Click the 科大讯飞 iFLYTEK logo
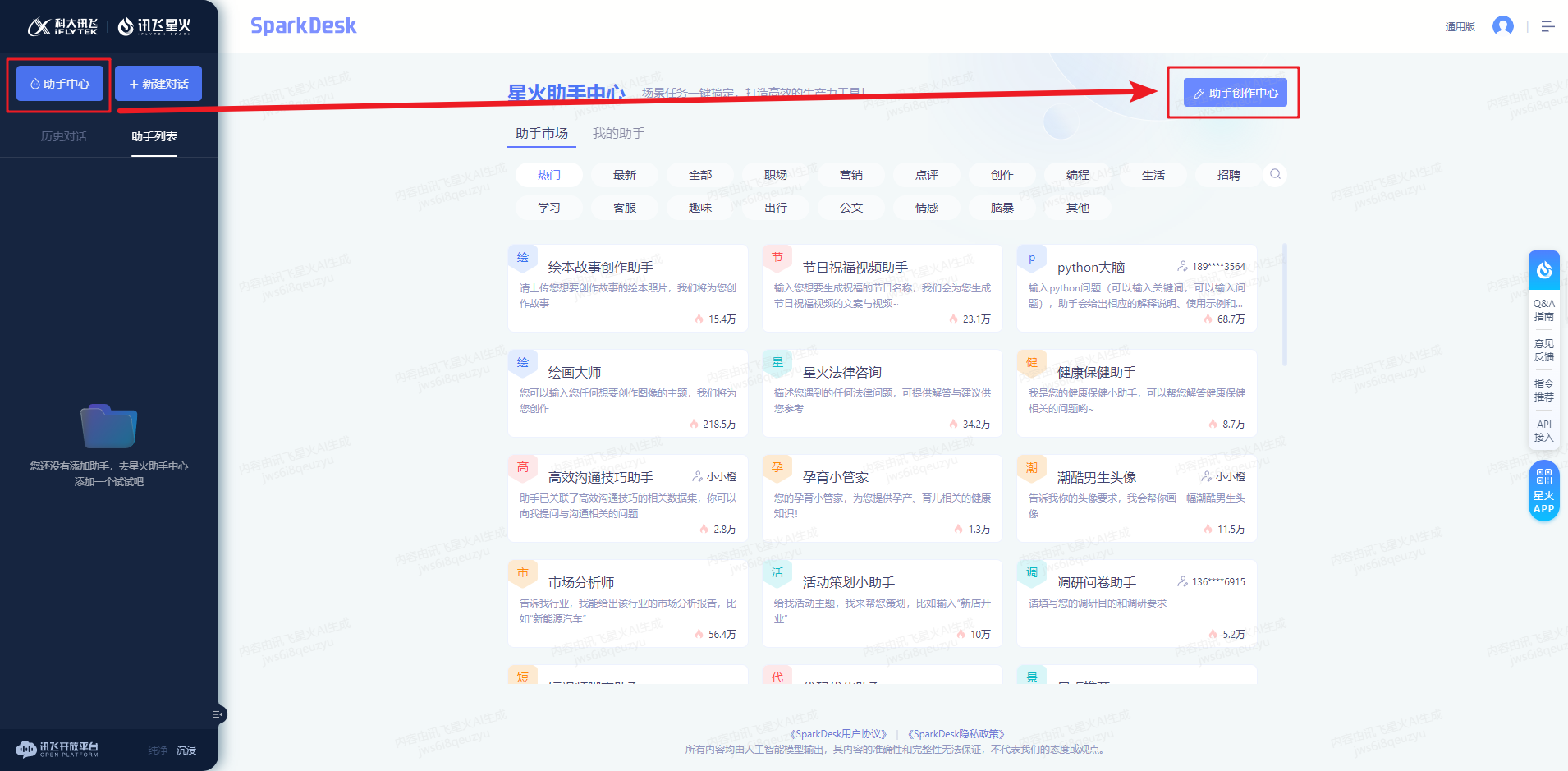The width and height of the screenshot is (1568, 771). (62, 26)
